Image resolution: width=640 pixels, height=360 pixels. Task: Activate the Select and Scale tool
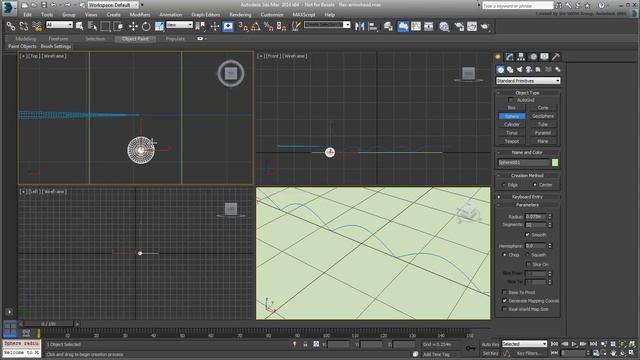[x=159, y=26]
